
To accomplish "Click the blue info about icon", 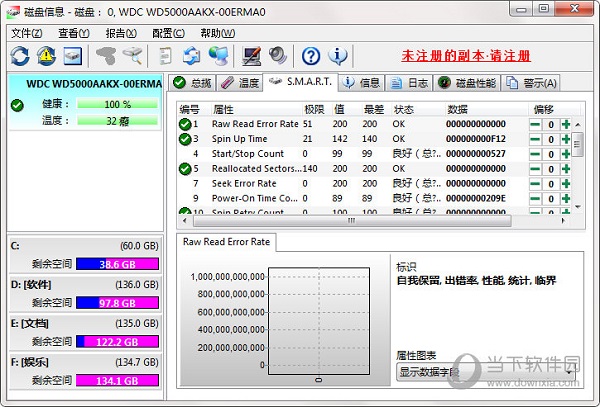I will pos(338,56).
